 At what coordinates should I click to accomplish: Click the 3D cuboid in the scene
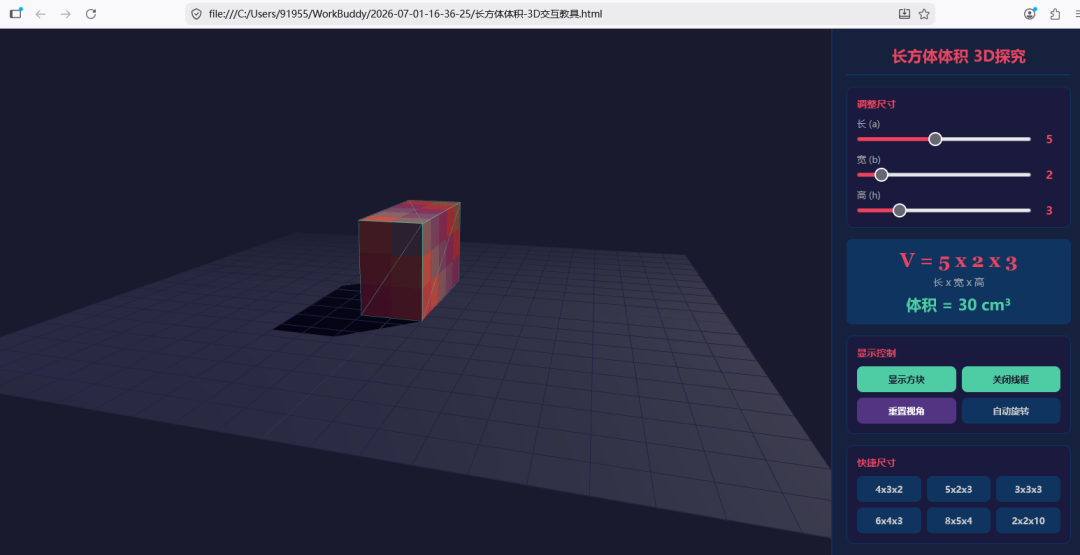click(x=409, y=260)
